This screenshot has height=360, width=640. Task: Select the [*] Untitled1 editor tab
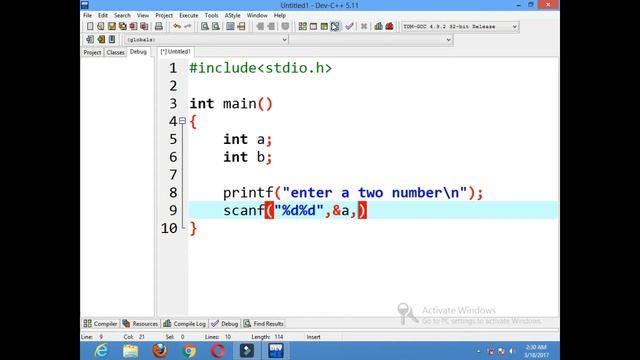[176, 52]
